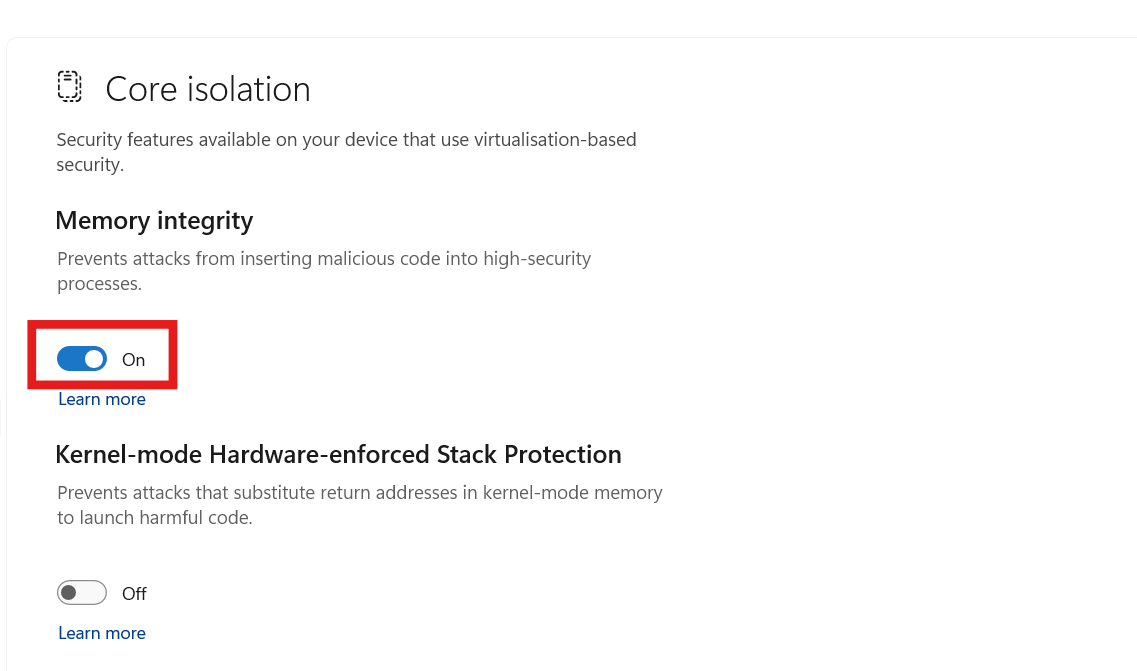Click the Memory integrity heading
Screen dimensions: 1137x671
click(x=154, y=220)
